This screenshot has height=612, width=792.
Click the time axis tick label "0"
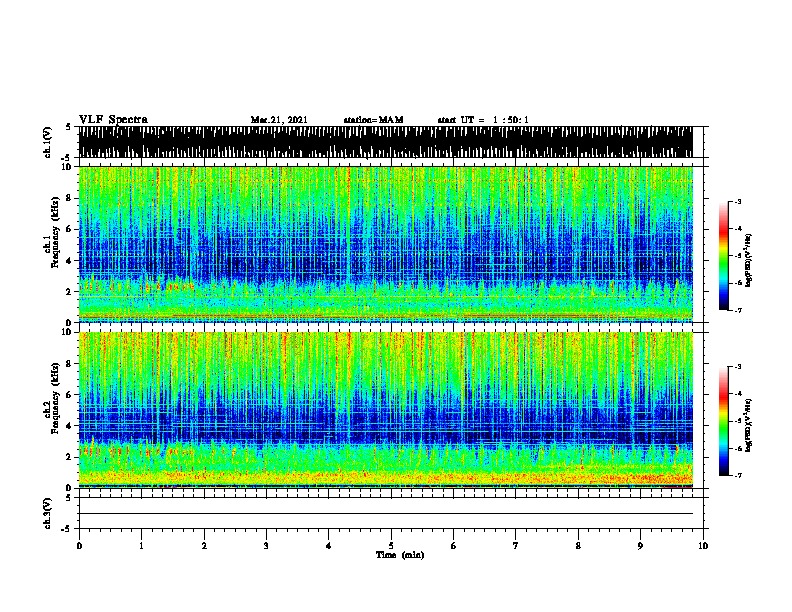tap(79, 546)
